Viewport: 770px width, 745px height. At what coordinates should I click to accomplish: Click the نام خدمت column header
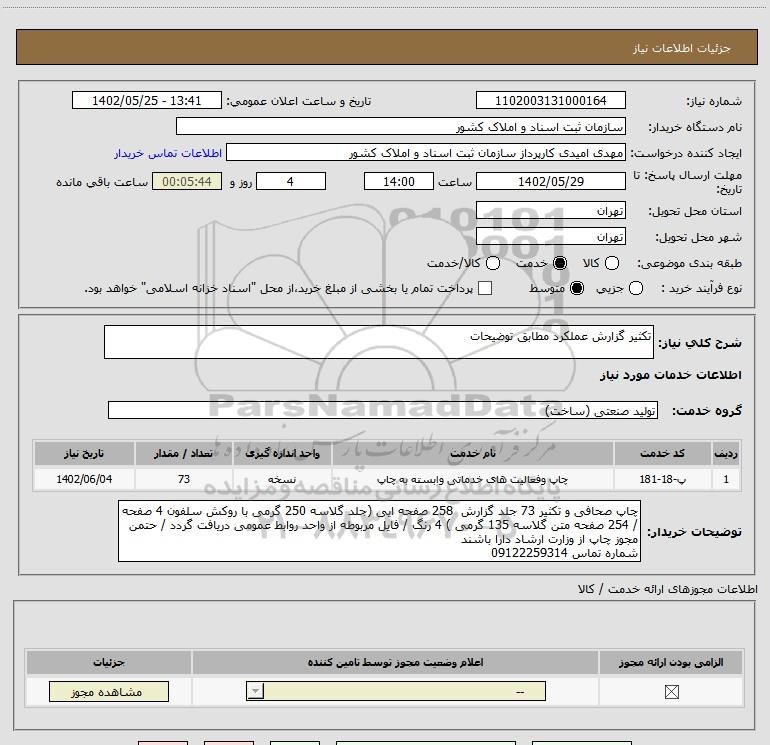tap(473, 453)
